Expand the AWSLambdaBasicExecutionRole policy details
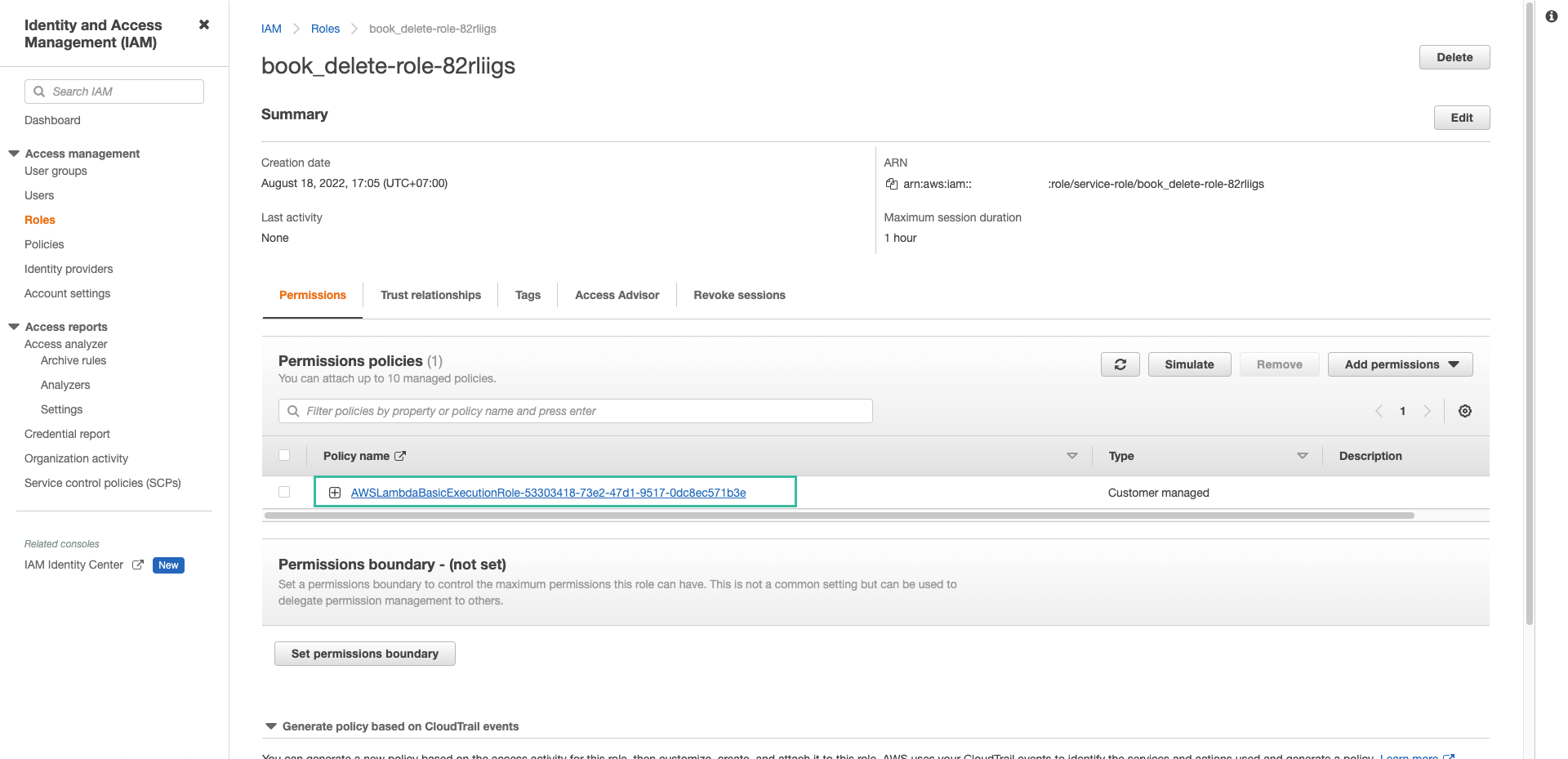This screenshot has height=759, width=1568. [334, 492]
